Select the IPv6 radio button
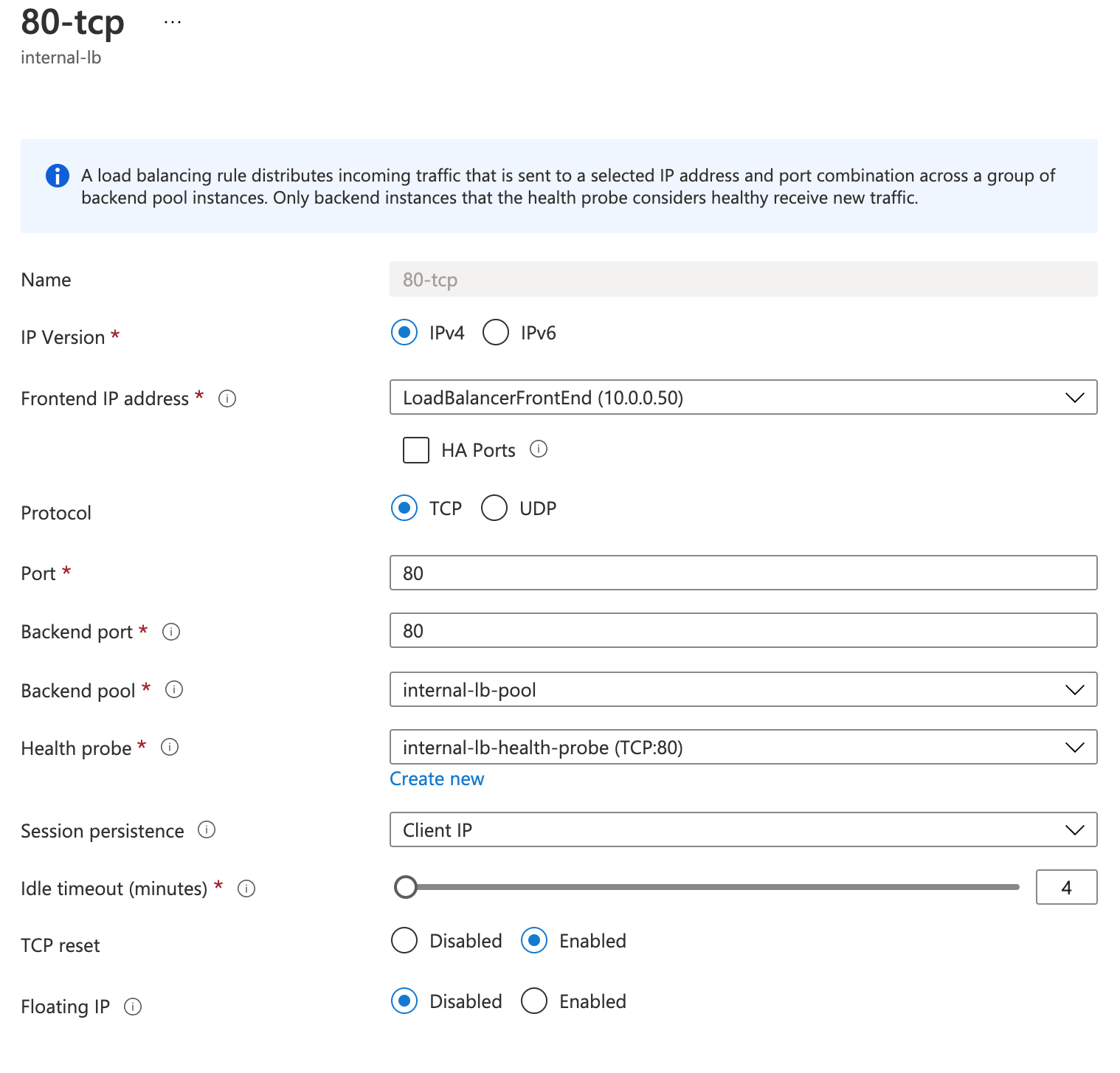Image resolution: width=1120 pixels, height=1073 pixels. [496, 332]
